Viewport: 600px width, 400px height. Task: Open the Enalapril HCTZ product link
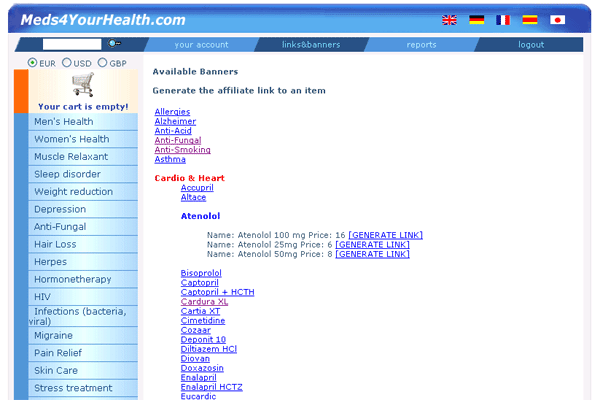pos(212,387)
